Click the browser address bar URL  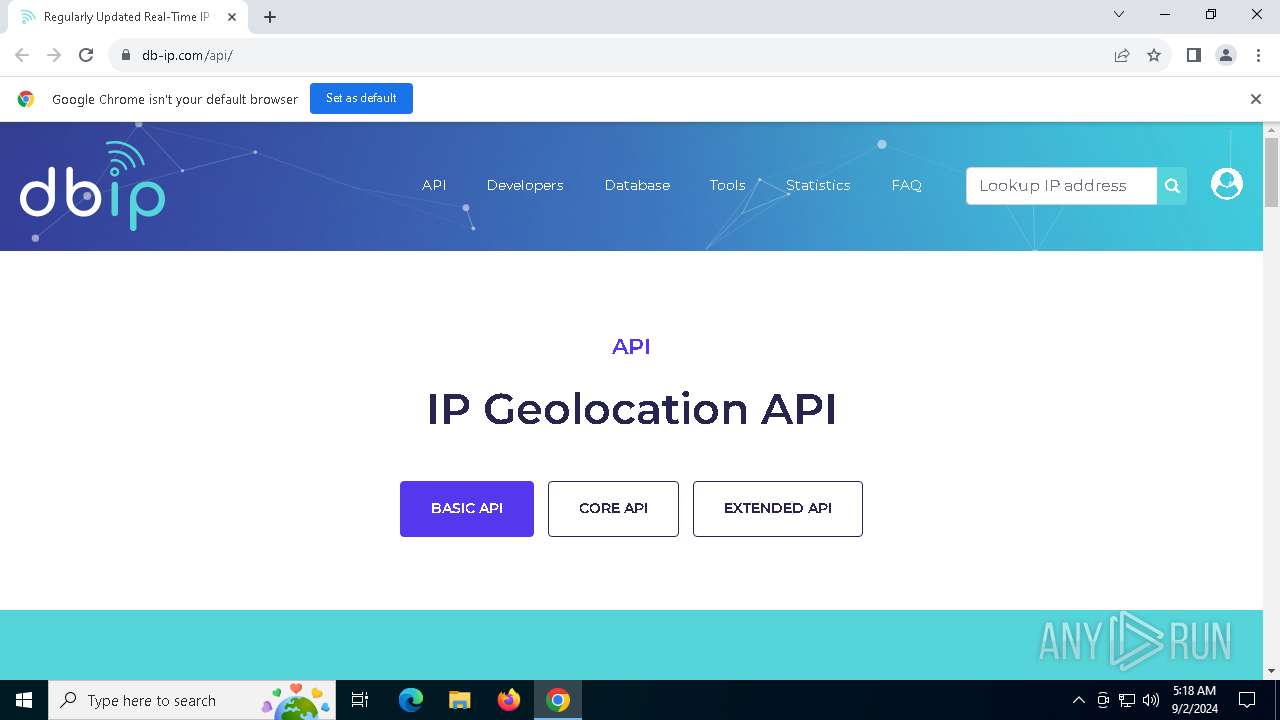[188, 55]
